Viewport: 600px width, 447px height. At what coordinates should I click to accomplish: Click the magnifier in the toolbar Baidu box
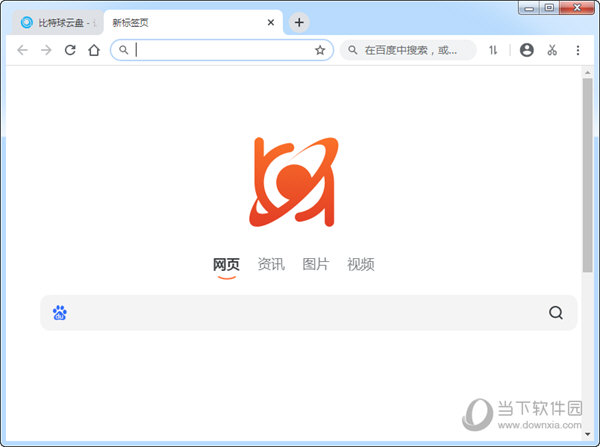click(352, 50)
